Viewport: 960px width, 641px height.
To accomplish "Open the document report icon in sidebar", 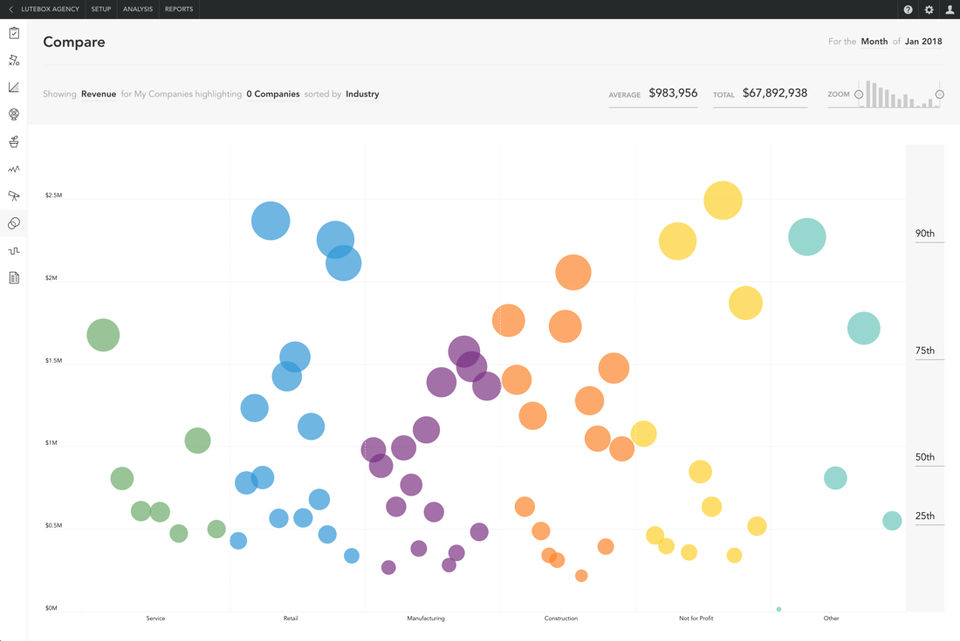I will click(13, 278).
